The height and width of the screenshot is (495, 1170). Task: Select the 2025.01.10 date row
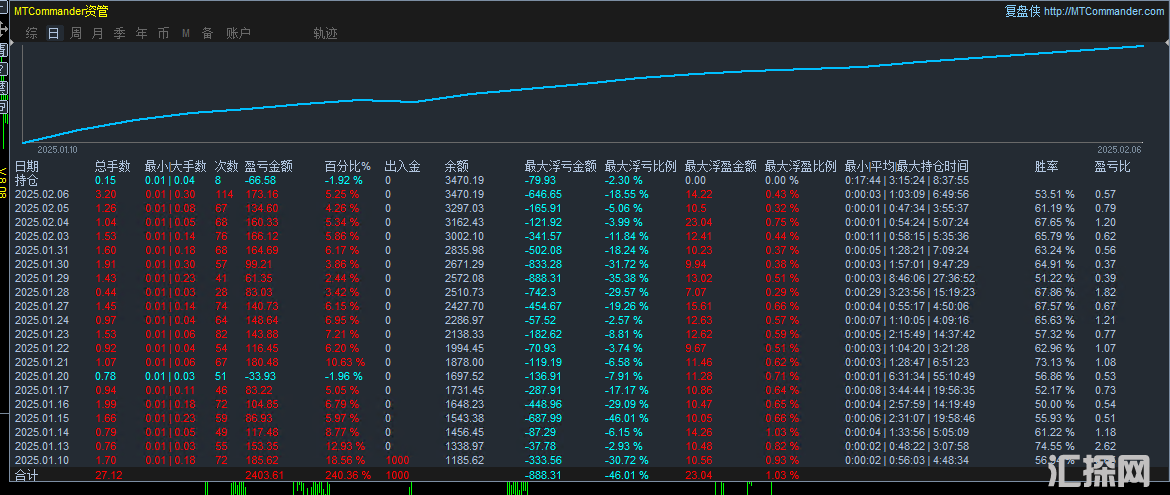tap(43, 461)
